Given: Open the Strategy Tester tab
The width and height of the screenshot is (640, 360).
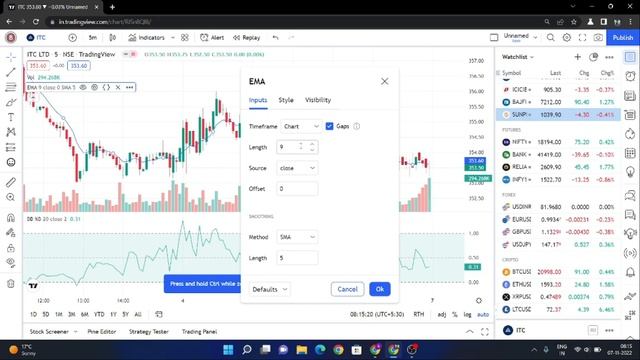Looking at the screenshot, I should coord(149,332).
